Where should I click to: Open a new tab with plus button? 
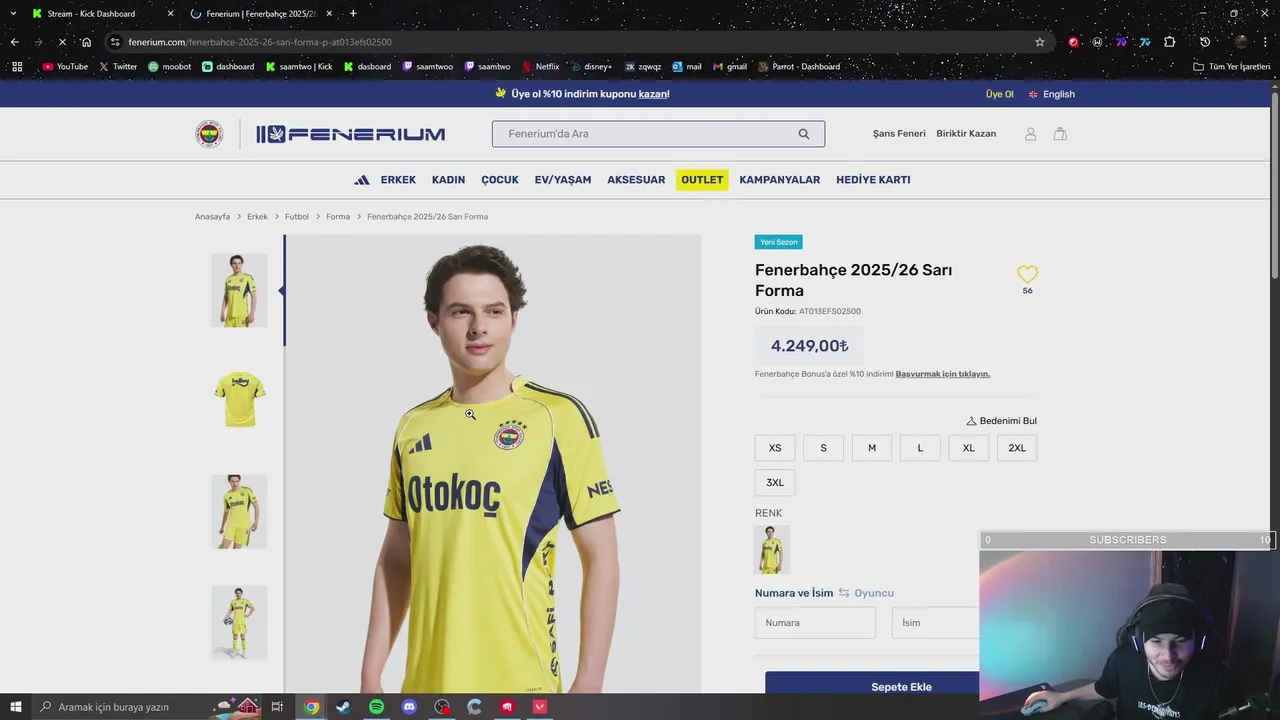tap(353, 14)
